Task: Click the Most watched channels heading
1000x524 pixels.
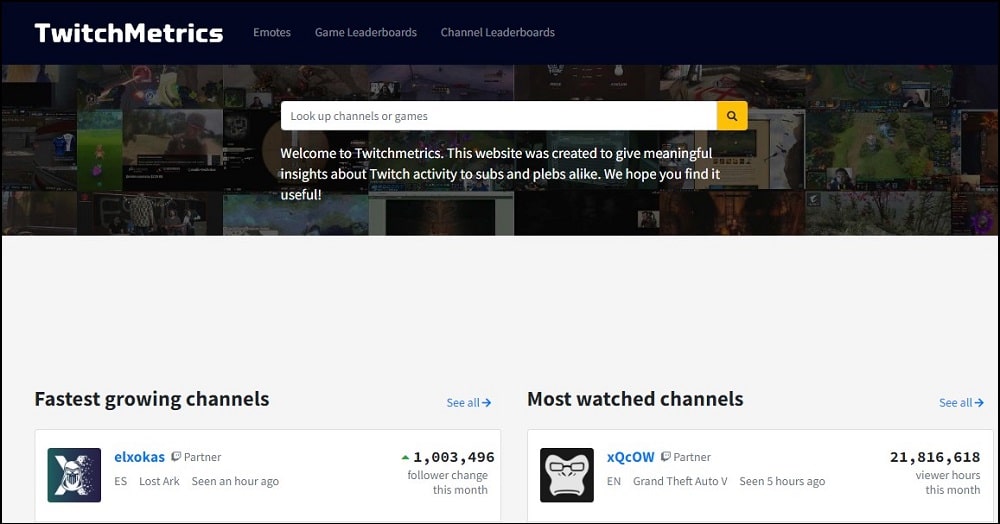Action: point(635,399)
